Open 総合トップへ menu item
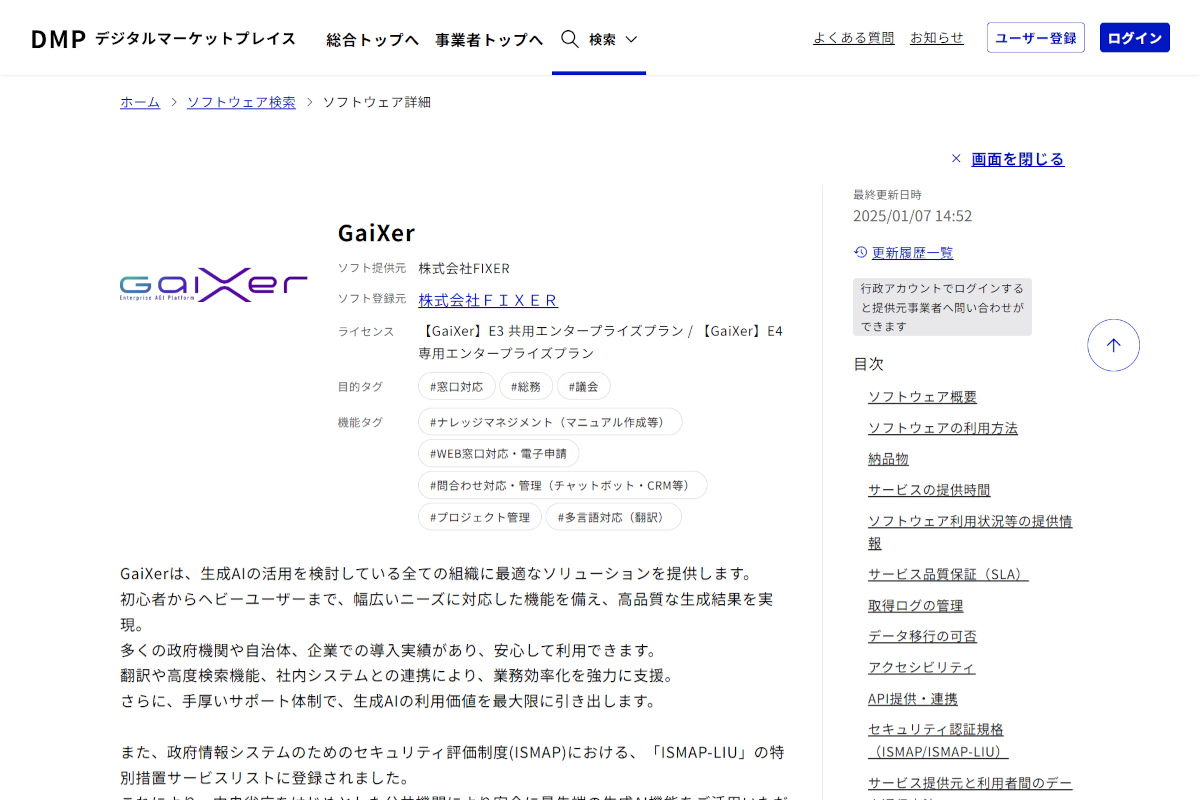This screenshot has height=800, width=1200. pyautogui.click(x=372, y=39)
